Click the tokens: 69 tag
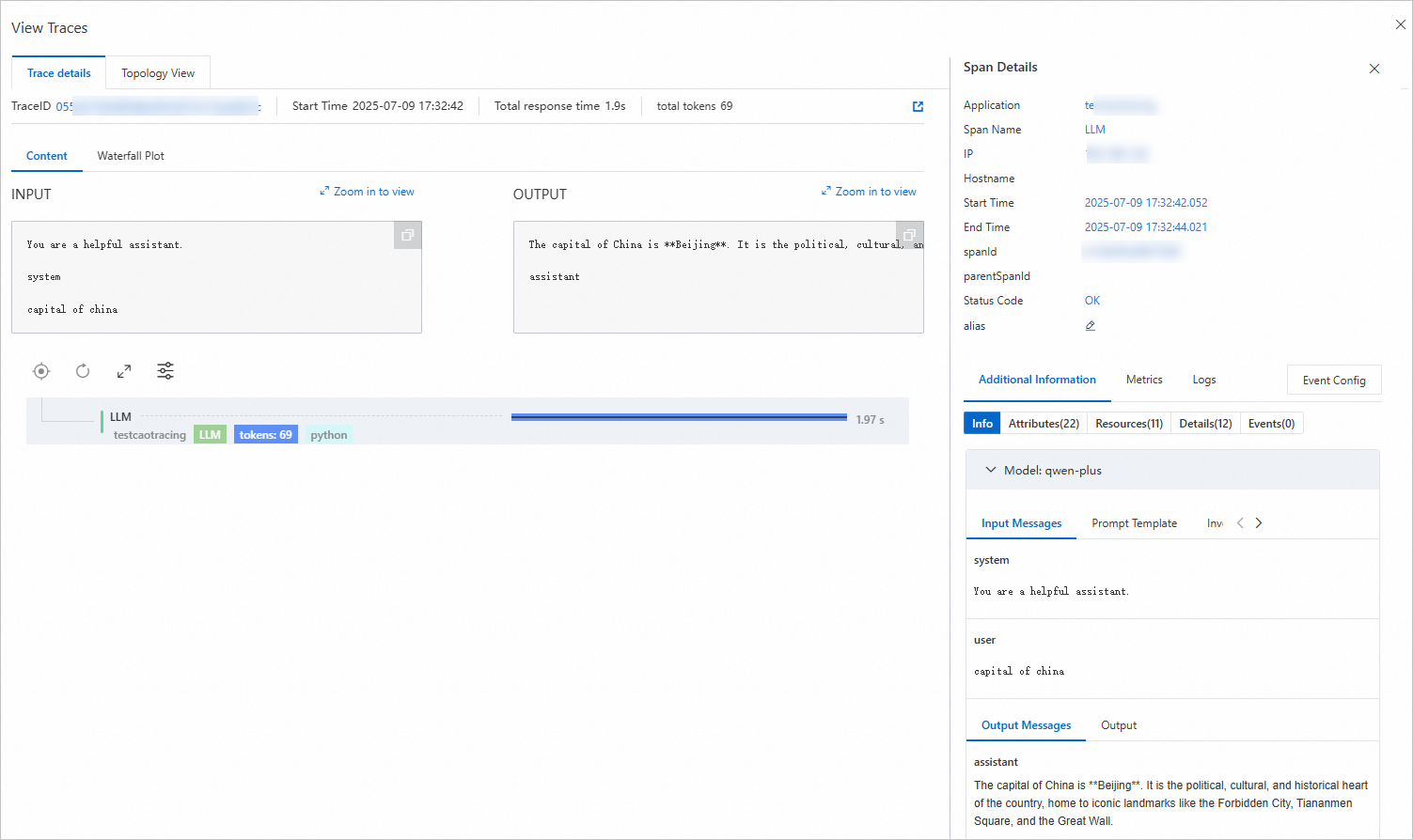Screen dimensions: 1413x840 pyautogui.click(x=266, y=435)
